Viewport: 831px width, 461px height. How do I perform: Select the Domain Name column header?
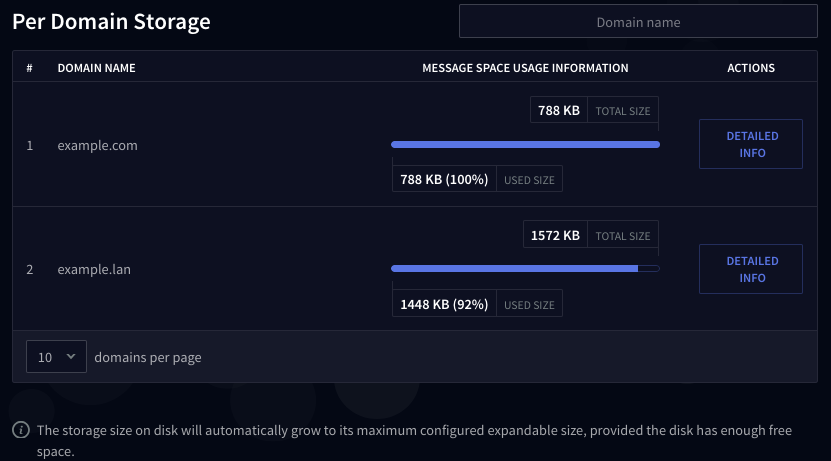tap(96, 68)
